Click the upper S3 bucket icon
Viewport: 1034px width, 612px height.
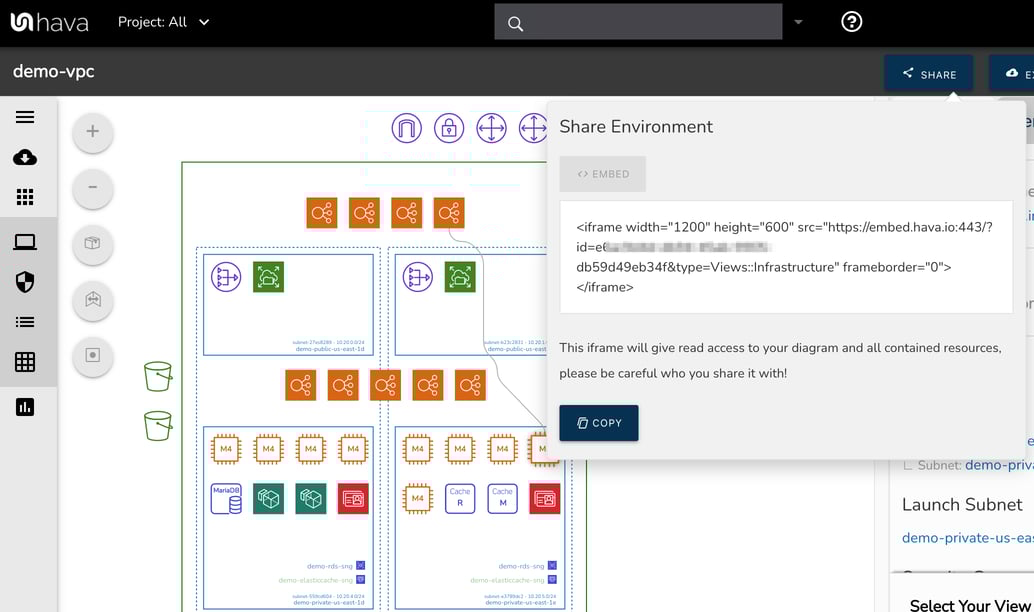pos(158,377)
